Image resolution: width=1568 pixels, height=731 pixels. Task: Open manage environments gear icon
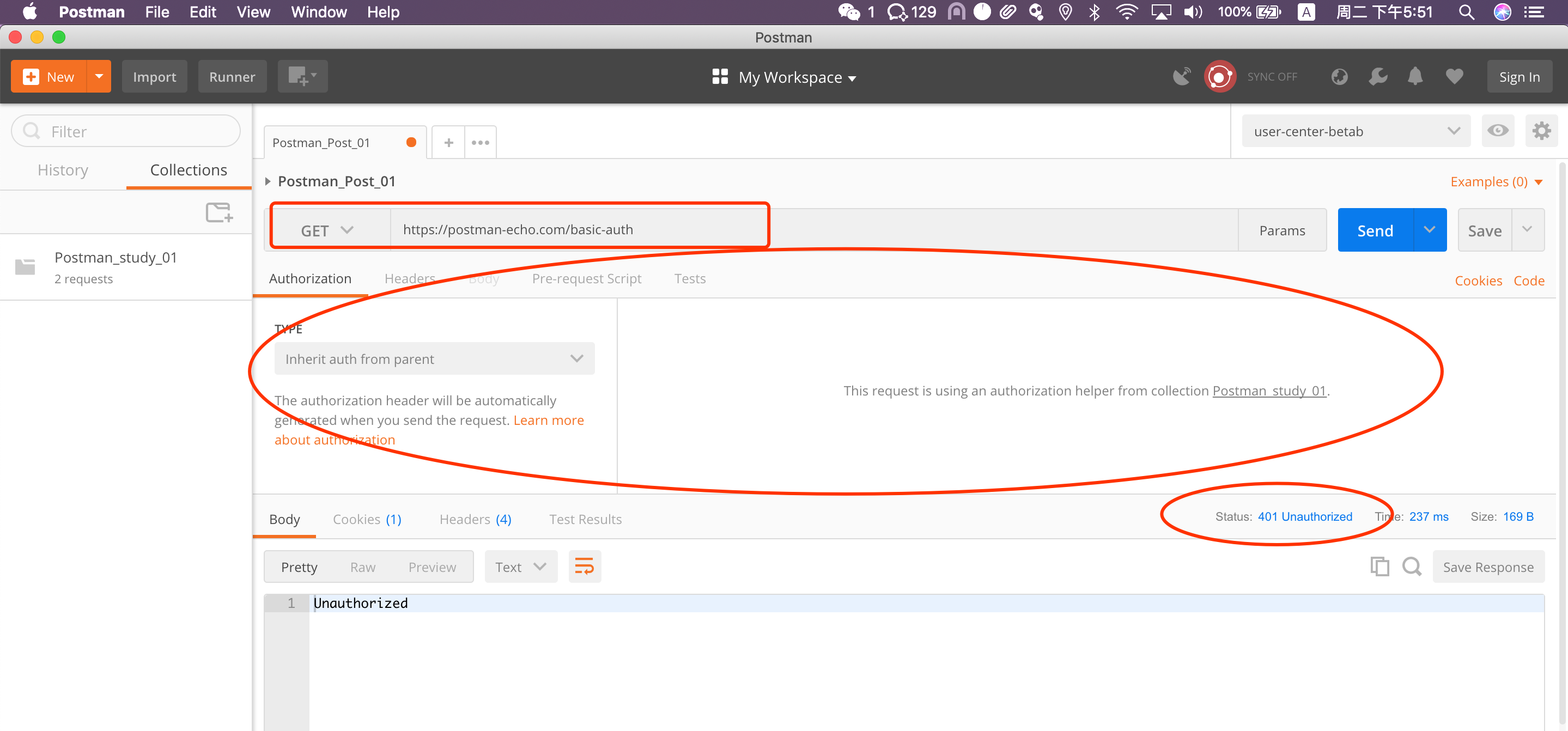(x=1541, y=130)
